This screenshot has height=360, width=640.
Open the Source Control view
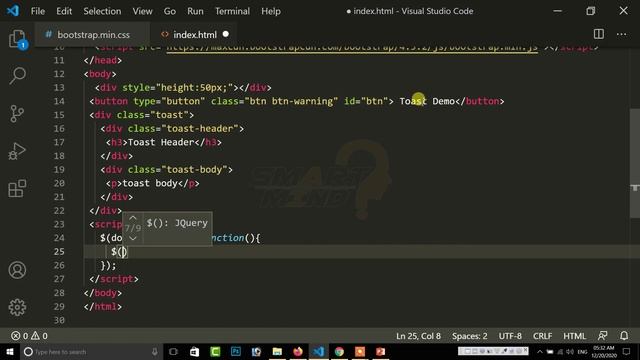pyautogui.click(x=17, y=113)
